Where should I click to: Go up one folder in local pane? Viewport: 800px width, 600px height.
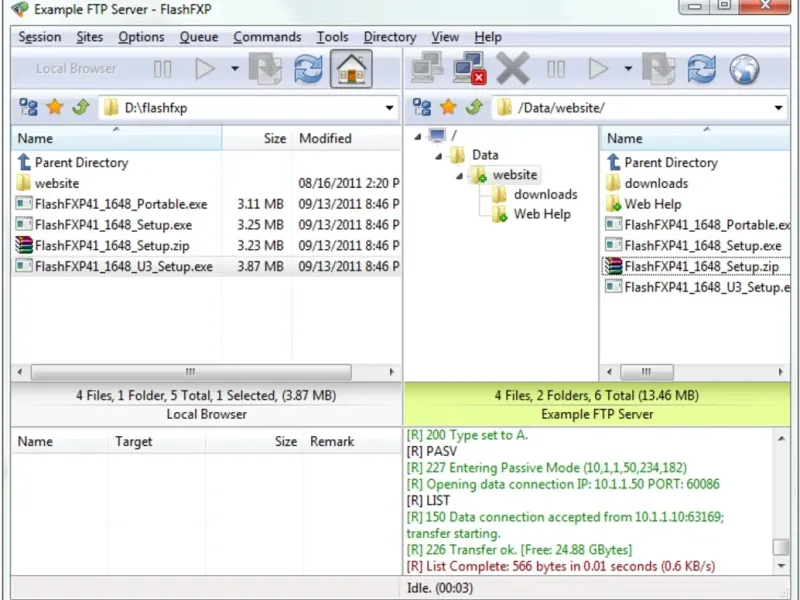(x=81, y=107)
